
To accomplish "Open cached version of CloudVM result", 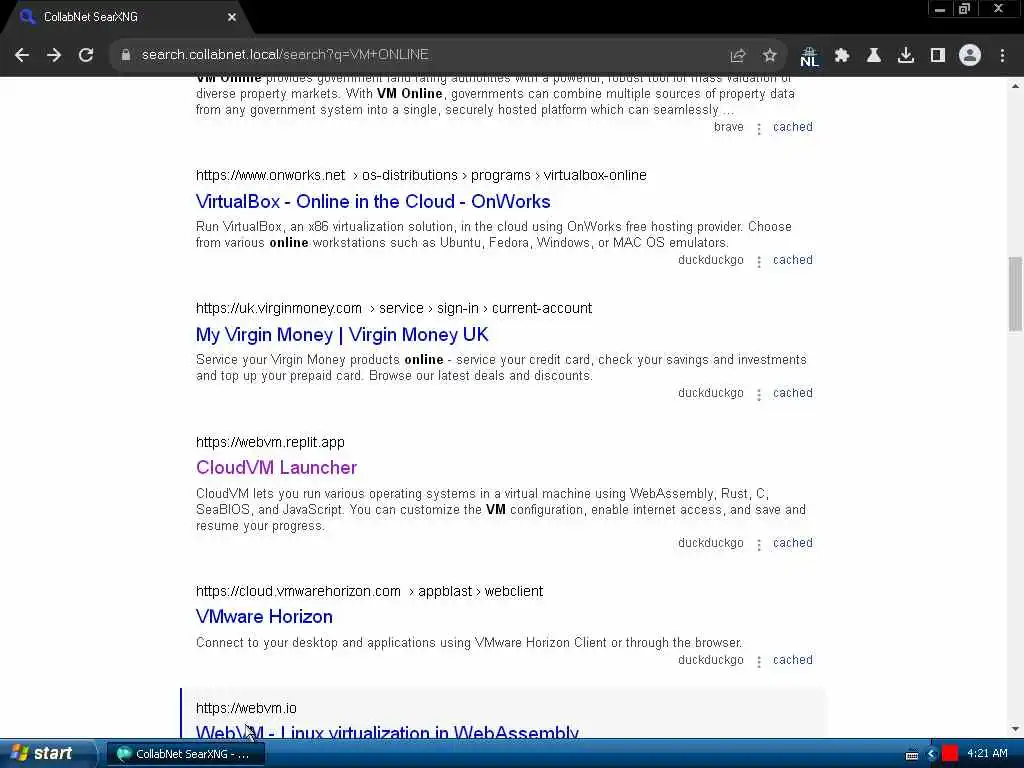I will pos(793,543).
